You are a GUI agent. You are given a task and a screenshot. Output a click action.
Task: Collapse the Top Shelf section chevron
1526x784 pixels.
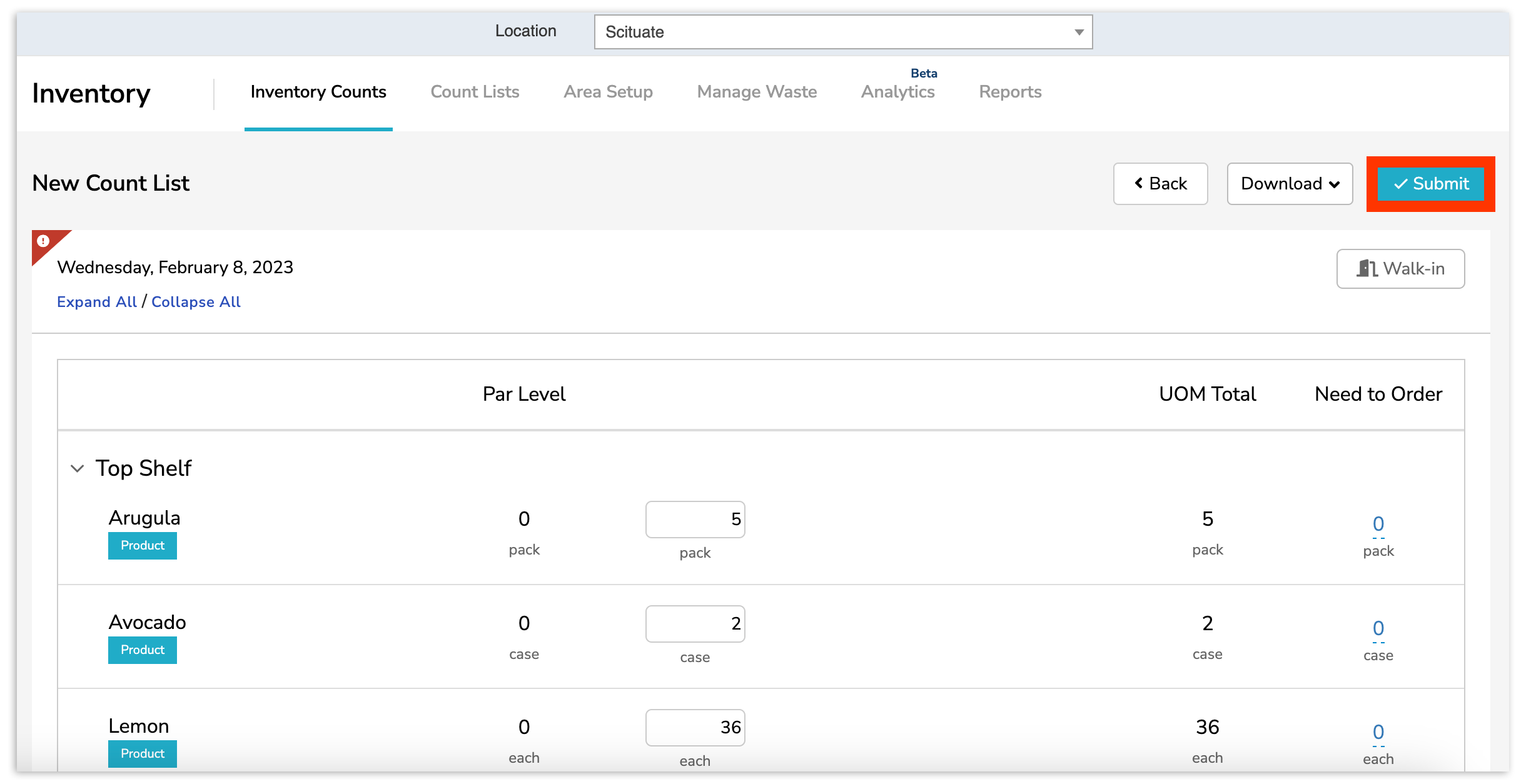pyautogui.click(x=78, y=468)
